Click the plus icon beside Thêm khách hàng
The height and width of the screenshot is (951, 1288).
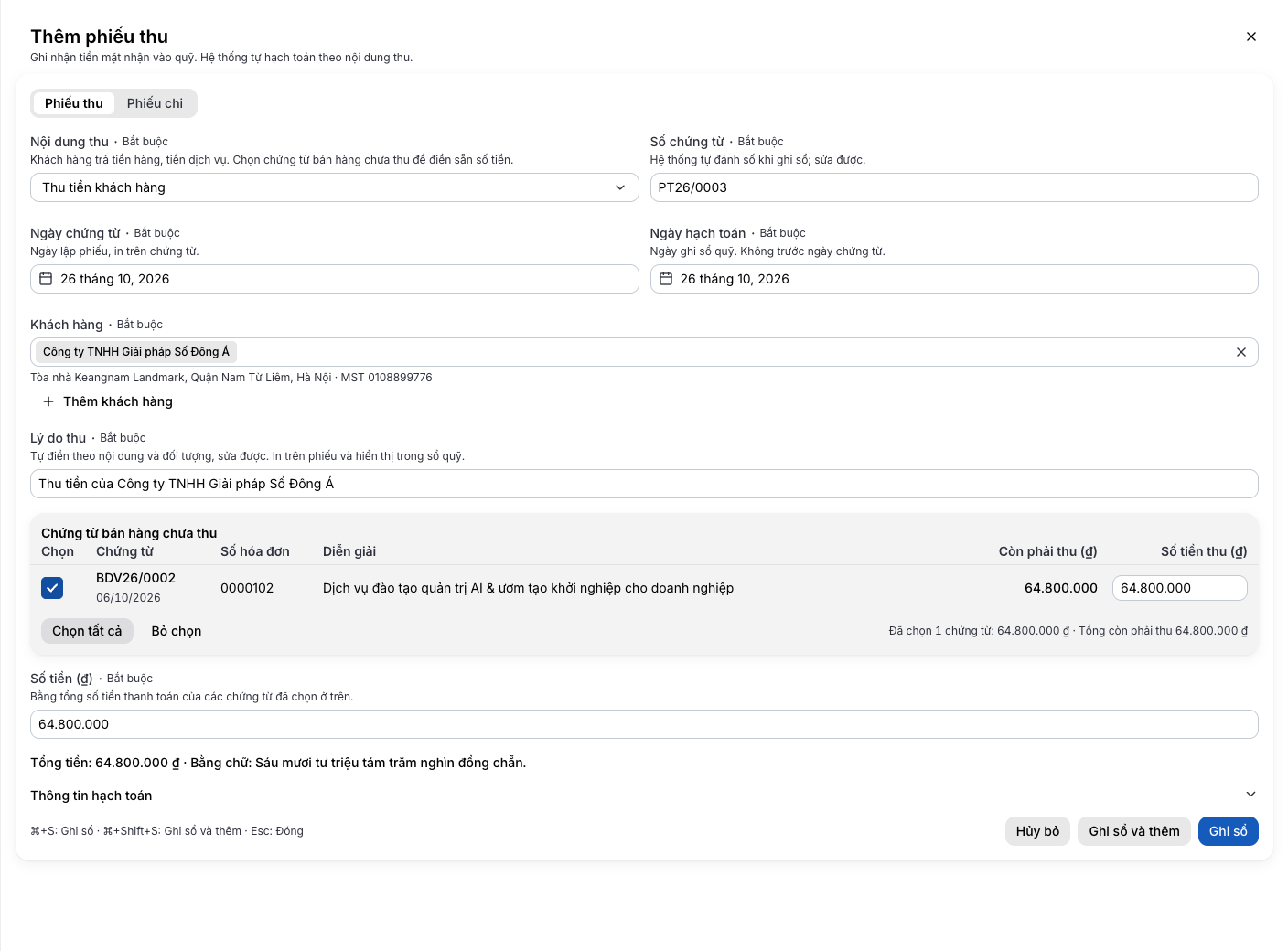pos(48,401)
